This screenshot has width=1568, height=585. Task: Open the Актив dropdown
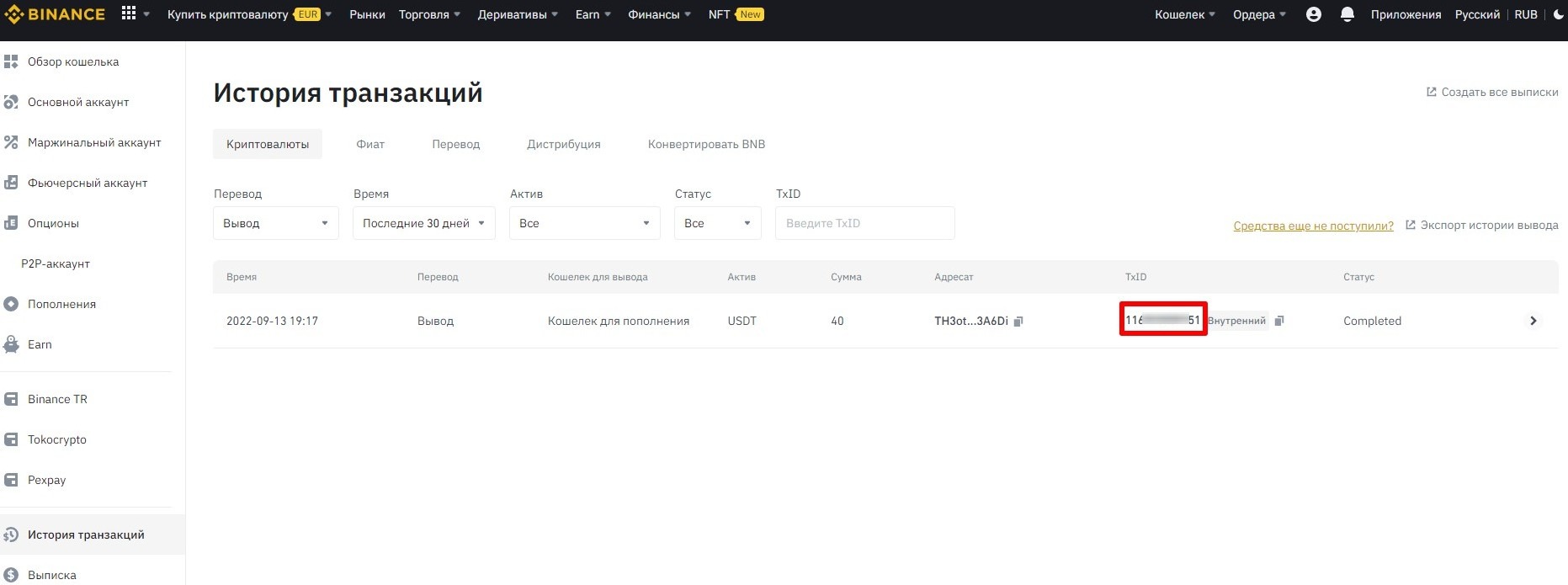584,223
